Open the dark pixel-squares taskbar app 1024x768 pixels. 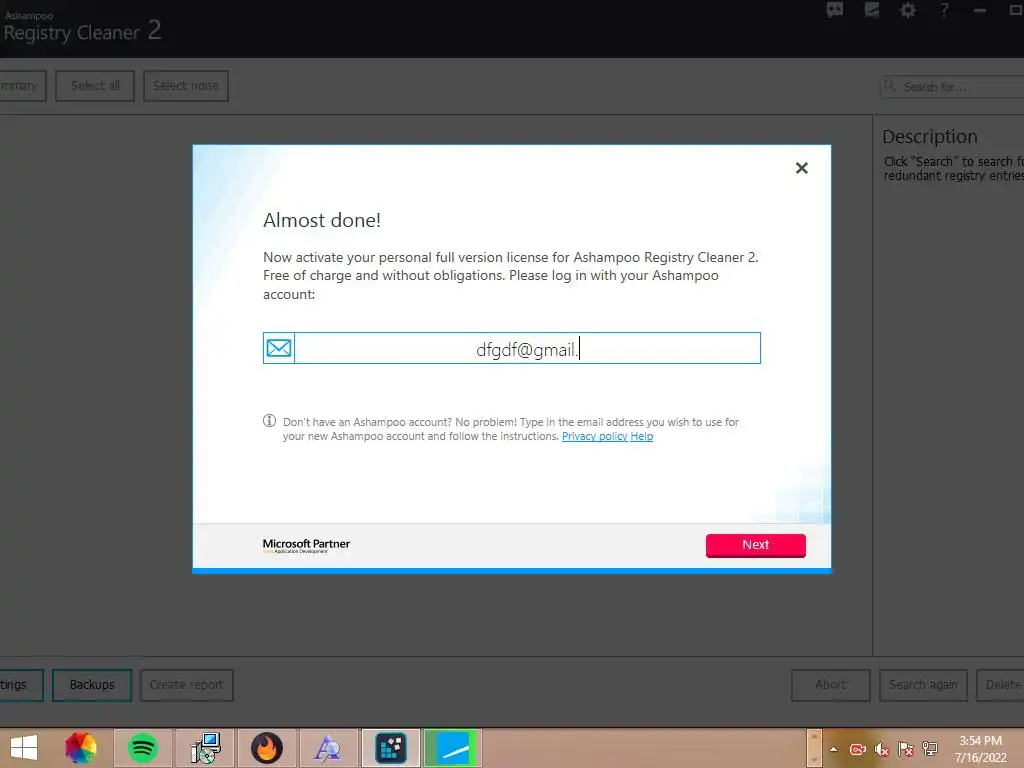[391, 748]
